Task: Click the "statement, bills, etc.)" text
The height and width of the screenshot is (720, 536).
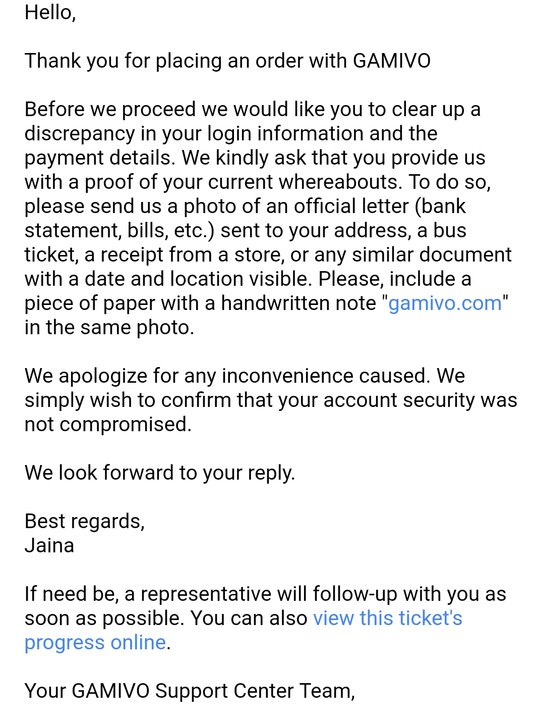Action: [119, 231]
